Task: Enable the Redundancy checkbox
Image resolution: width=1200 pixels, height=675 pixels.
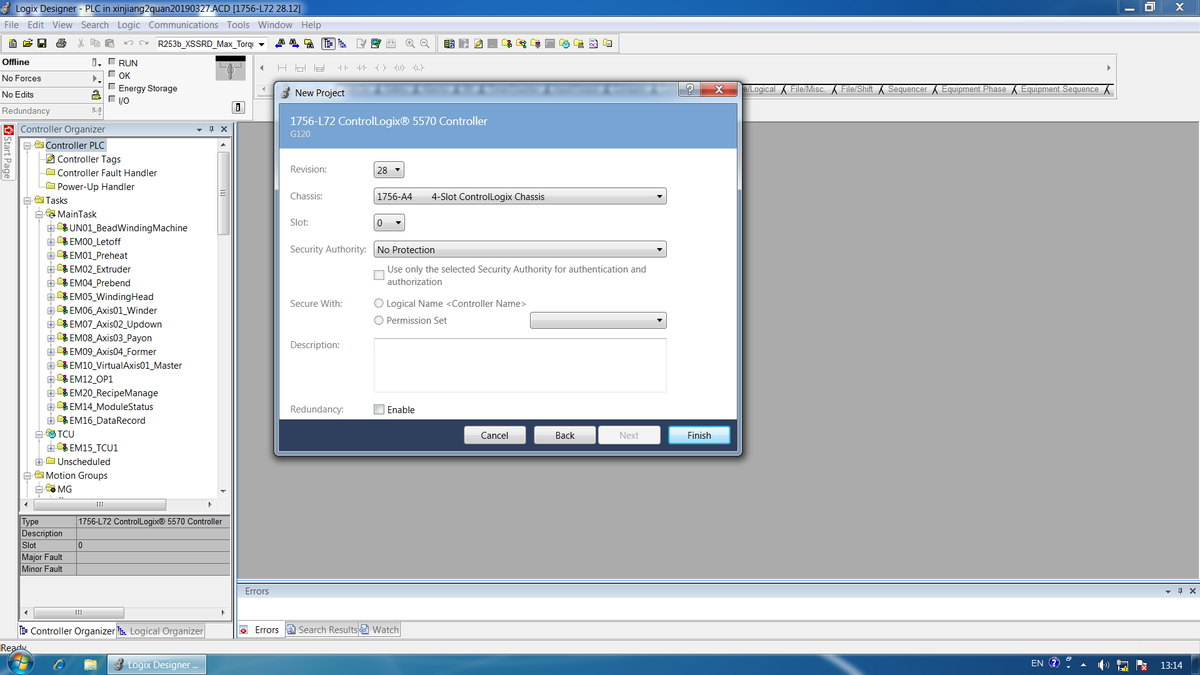Action: click(x=379, y=410)
